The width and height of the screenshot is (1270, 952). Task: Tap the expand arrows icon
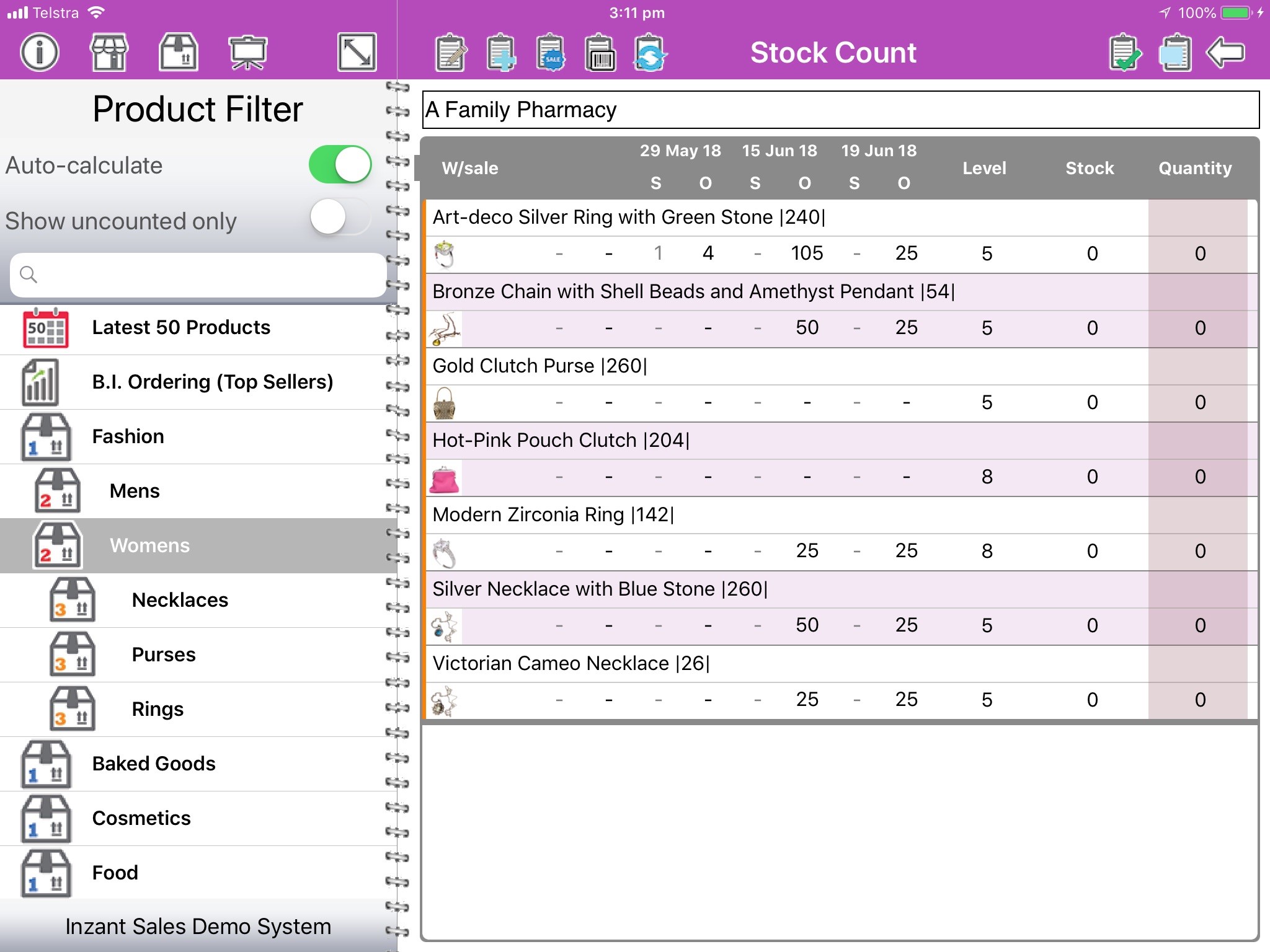pyautogui.click(x=357, y=53)
